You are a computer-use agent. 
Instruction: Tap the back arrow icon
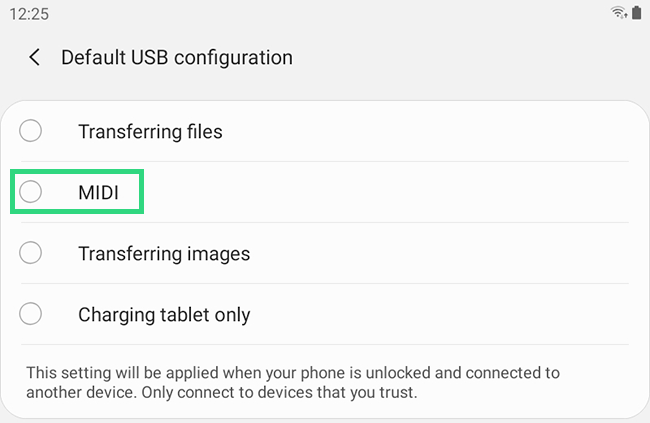(35, 57)
